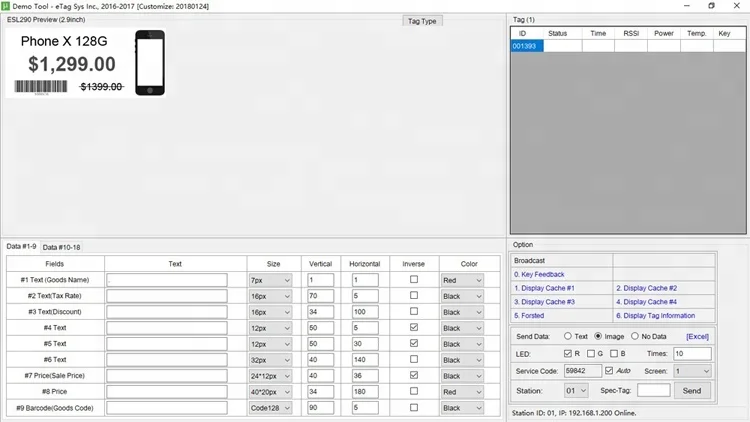Open the Screen number dropdown
Image resolution: width=750 pixels, height=422 pixels.
[693, 371]
